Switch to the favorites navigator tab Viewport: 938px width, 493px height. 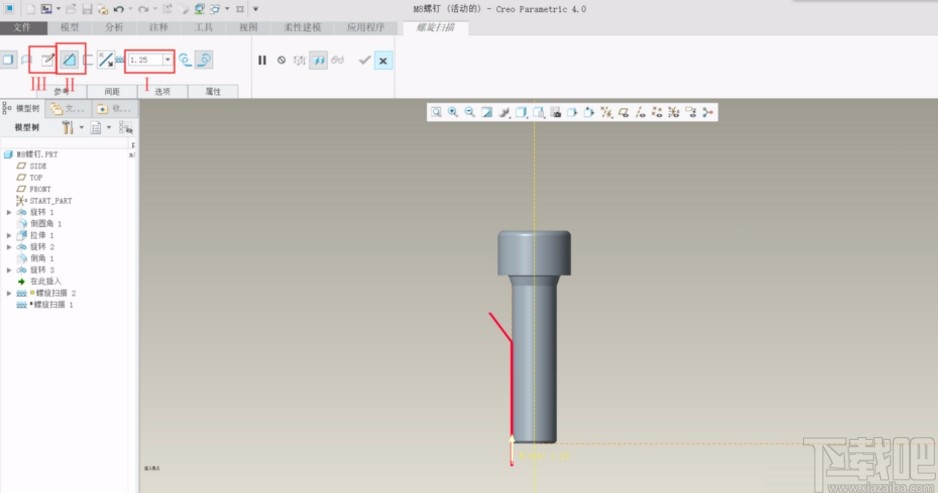click(x=114, y=108)
